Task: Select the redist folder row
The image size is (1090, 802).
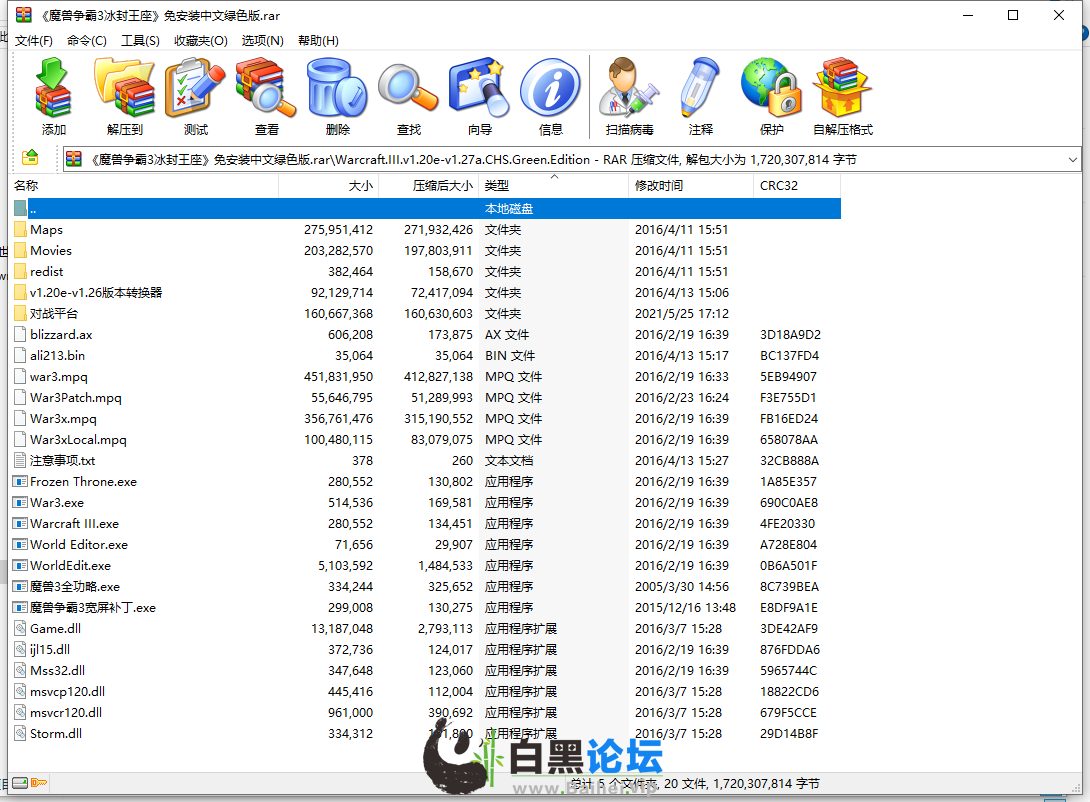Action: pos(427,272)
